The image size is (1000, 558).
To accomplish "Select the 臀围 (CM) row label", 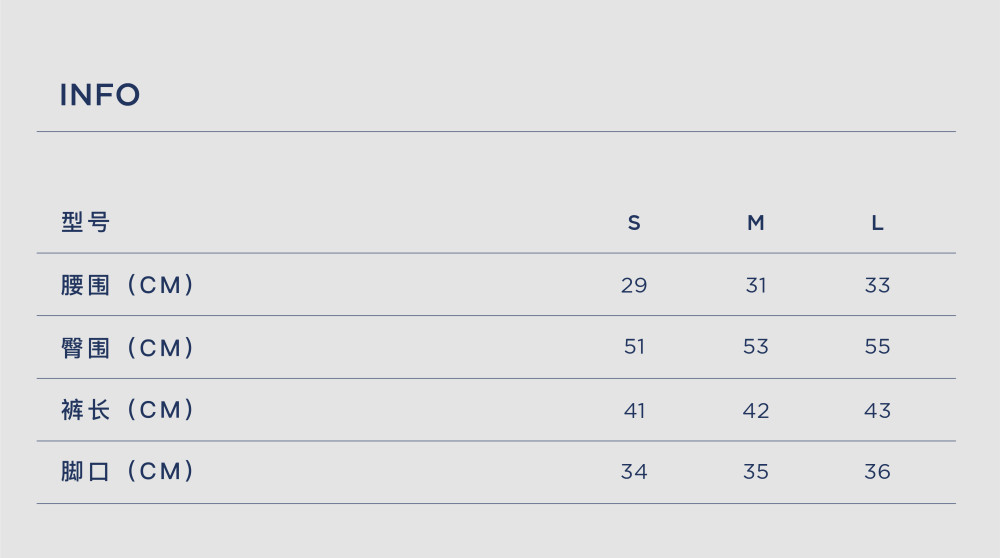I will point(127,348).
